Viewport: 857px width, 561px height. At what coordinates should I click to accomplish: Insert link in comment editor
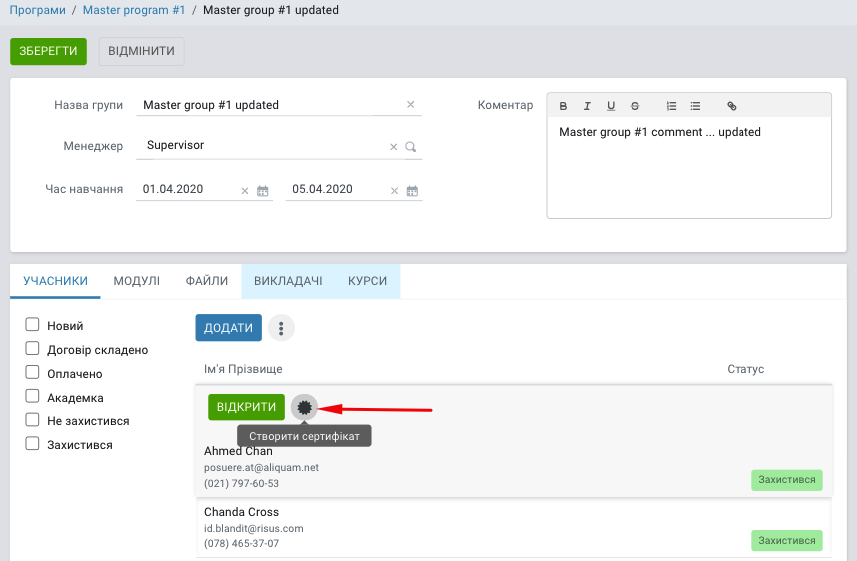click(x=732, y=106)
